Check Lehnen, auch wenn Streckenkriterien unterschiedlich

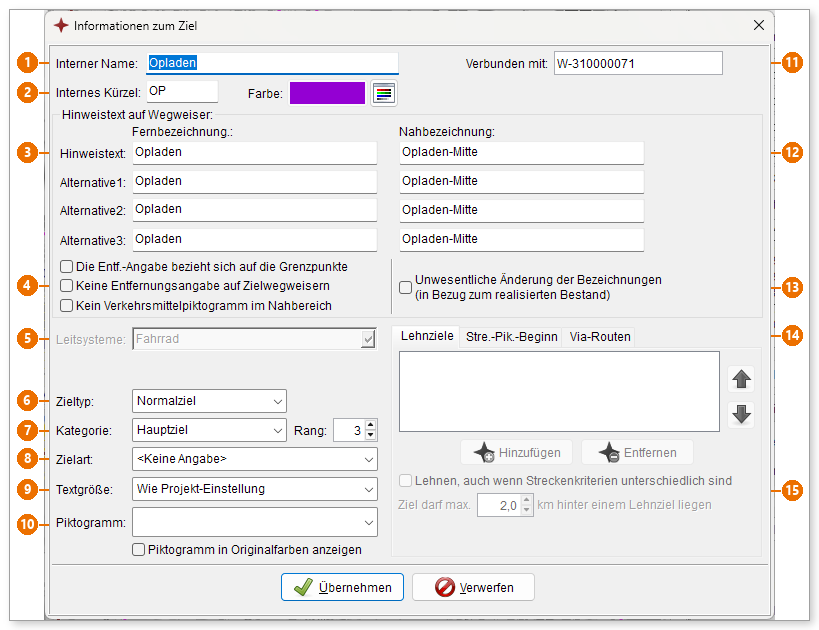point(405,481)
